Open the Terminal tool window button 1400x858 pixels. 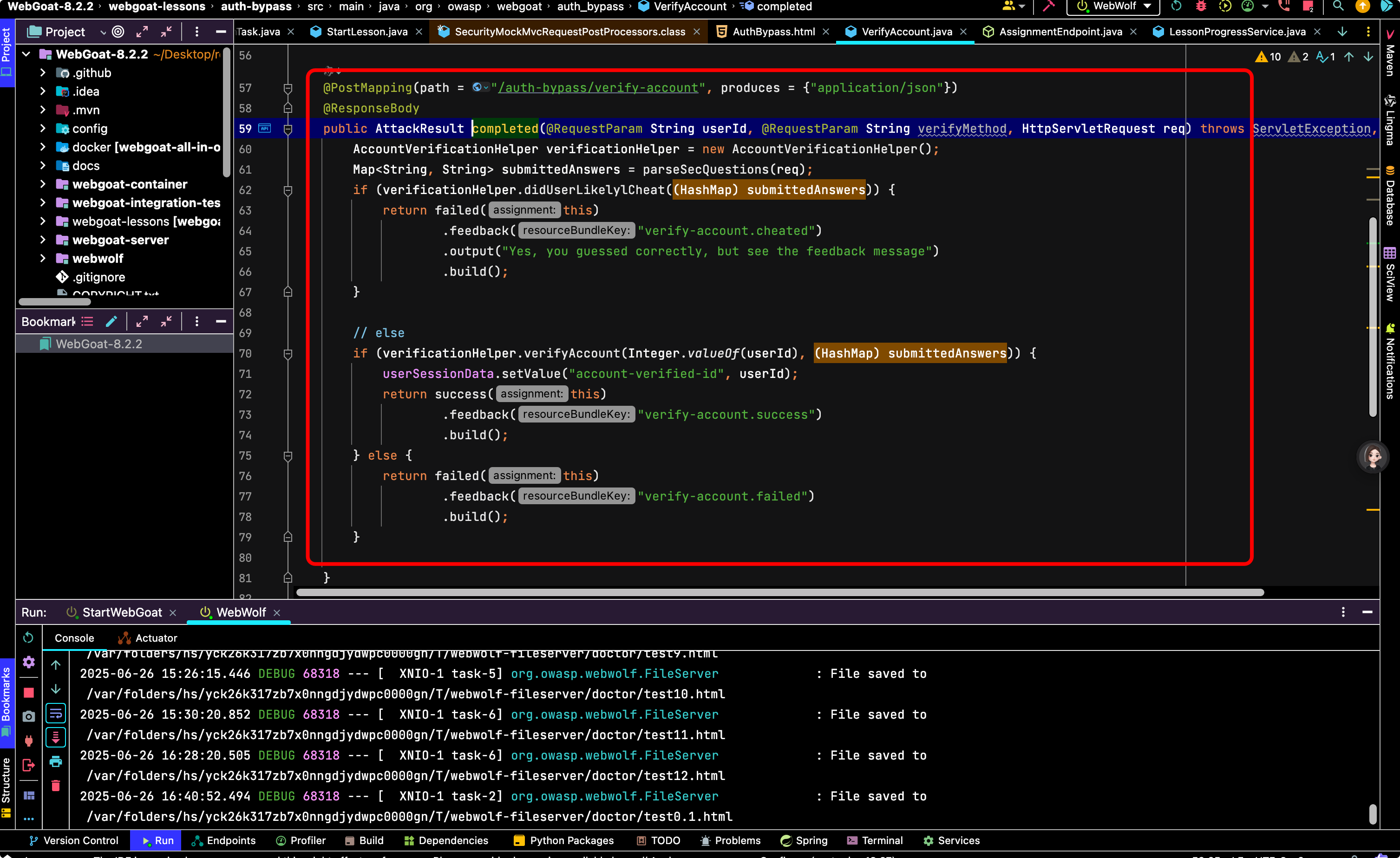pyautogui.click(x=875, y=840)
